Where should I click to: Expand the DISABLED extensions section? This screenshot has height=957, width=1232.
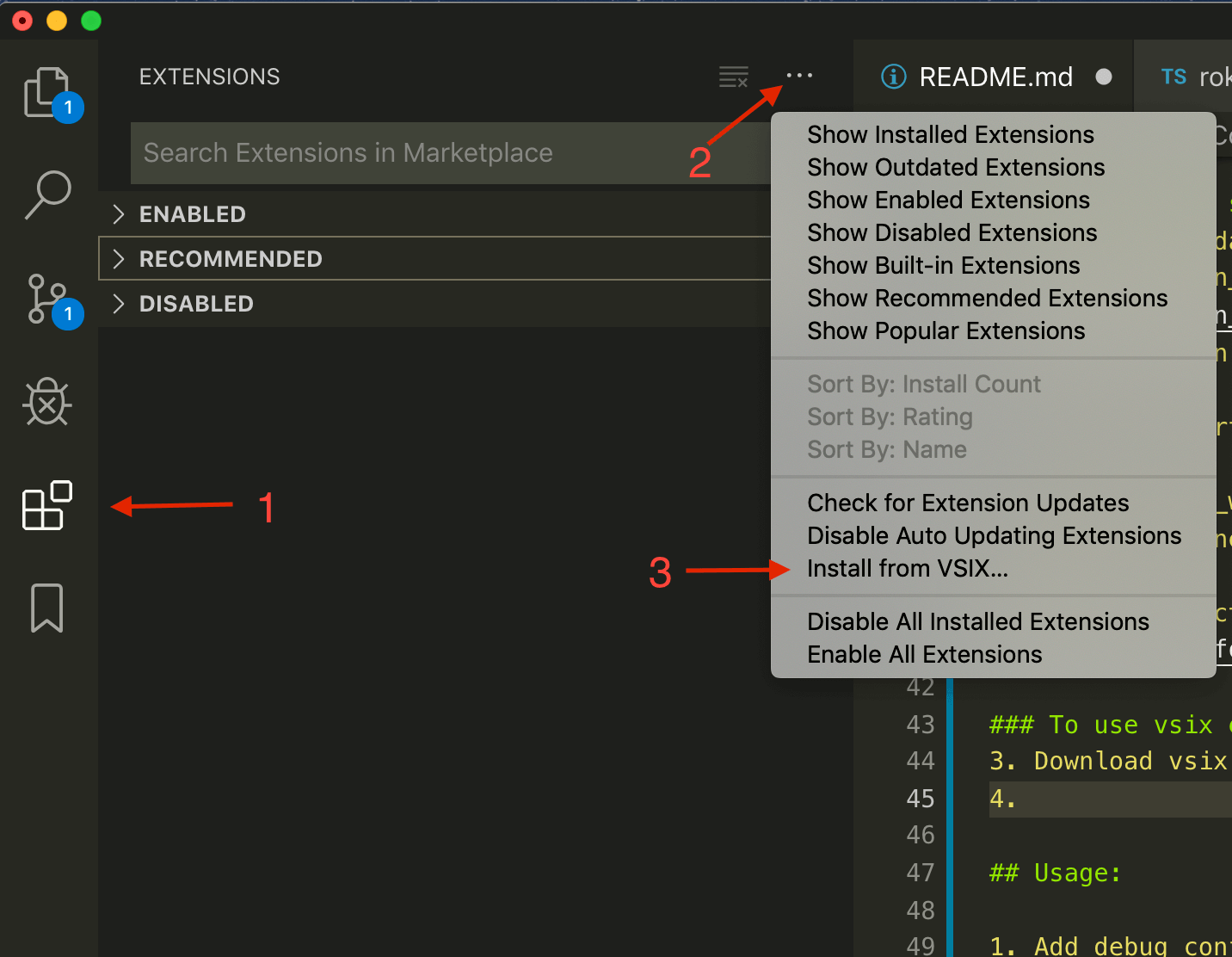click(x=196, y=304)
